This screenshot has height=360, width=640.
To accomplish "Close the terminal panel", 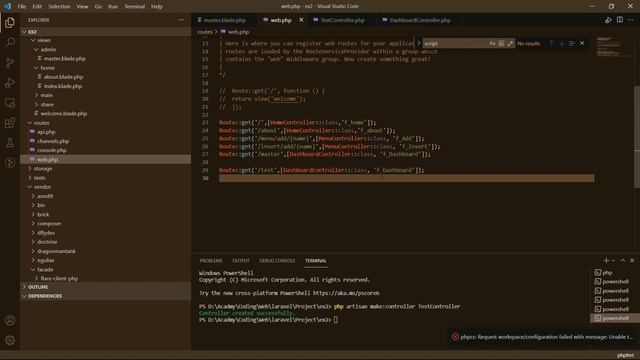I will [632, 260].
